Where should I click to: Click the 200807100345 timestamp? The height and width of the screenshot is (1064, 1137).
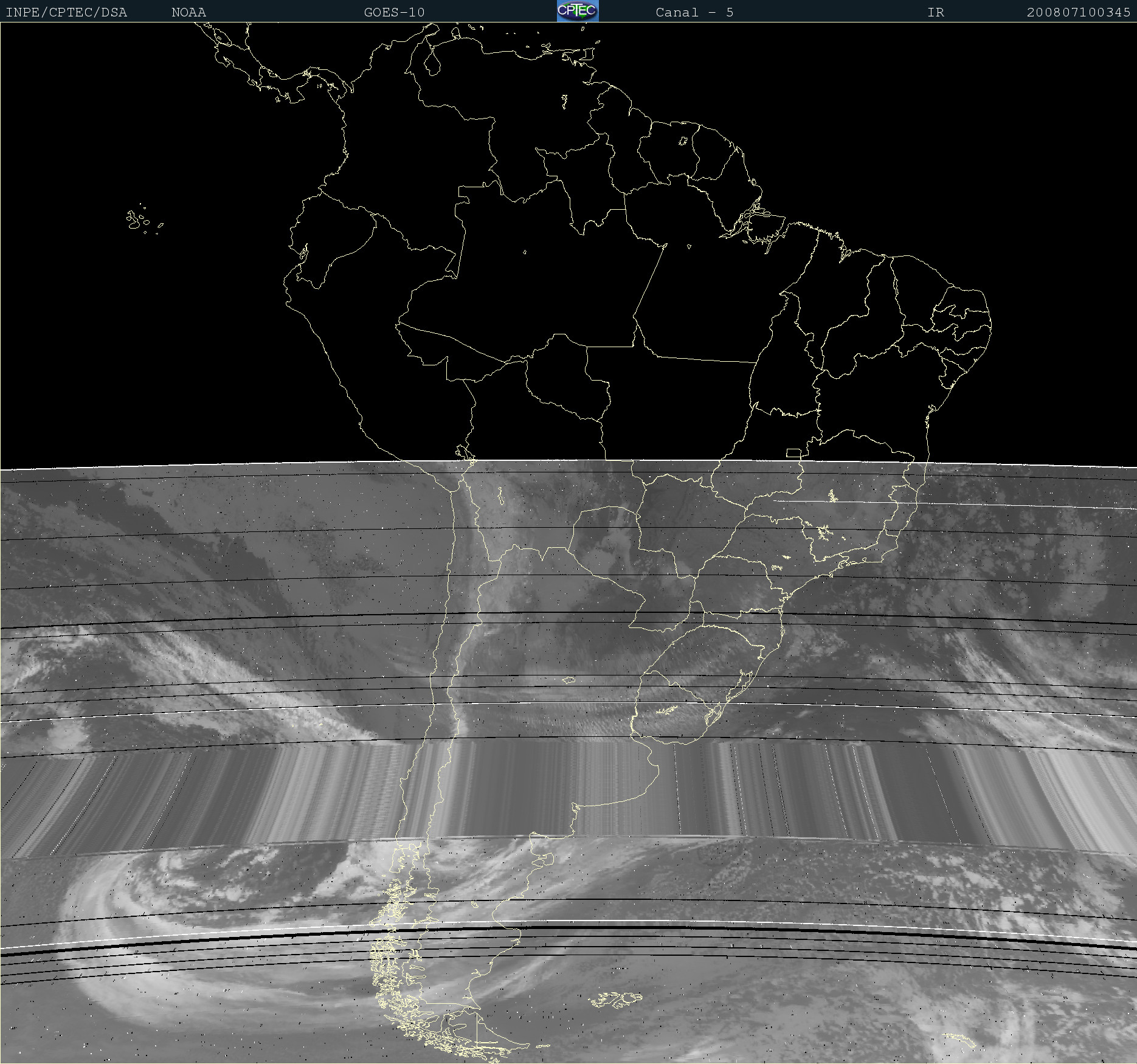pos(1078,12)
